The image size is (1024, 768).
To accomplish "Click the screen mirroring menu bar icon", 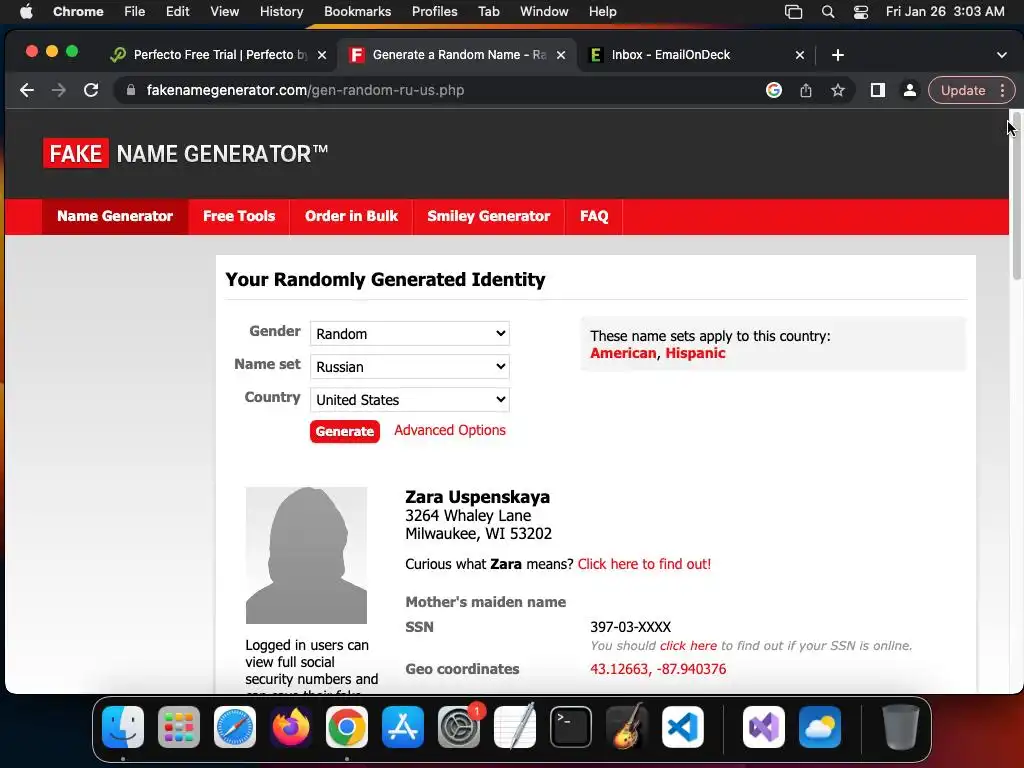I will (793, 11).
